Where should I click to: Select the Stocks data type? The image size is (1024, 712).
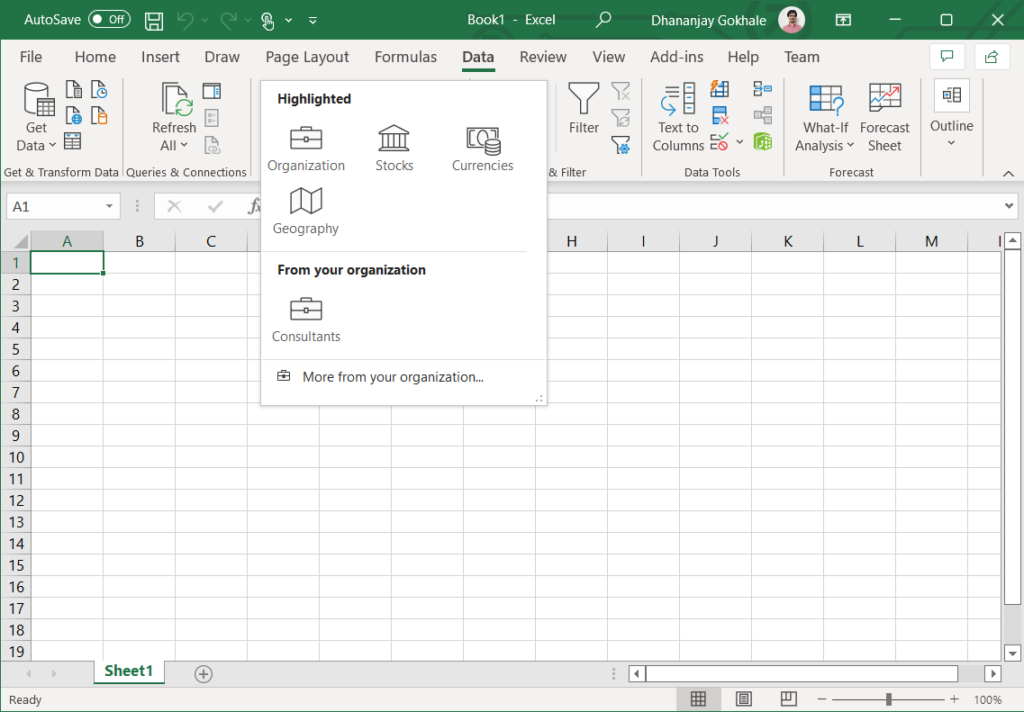tap(394, 148)
